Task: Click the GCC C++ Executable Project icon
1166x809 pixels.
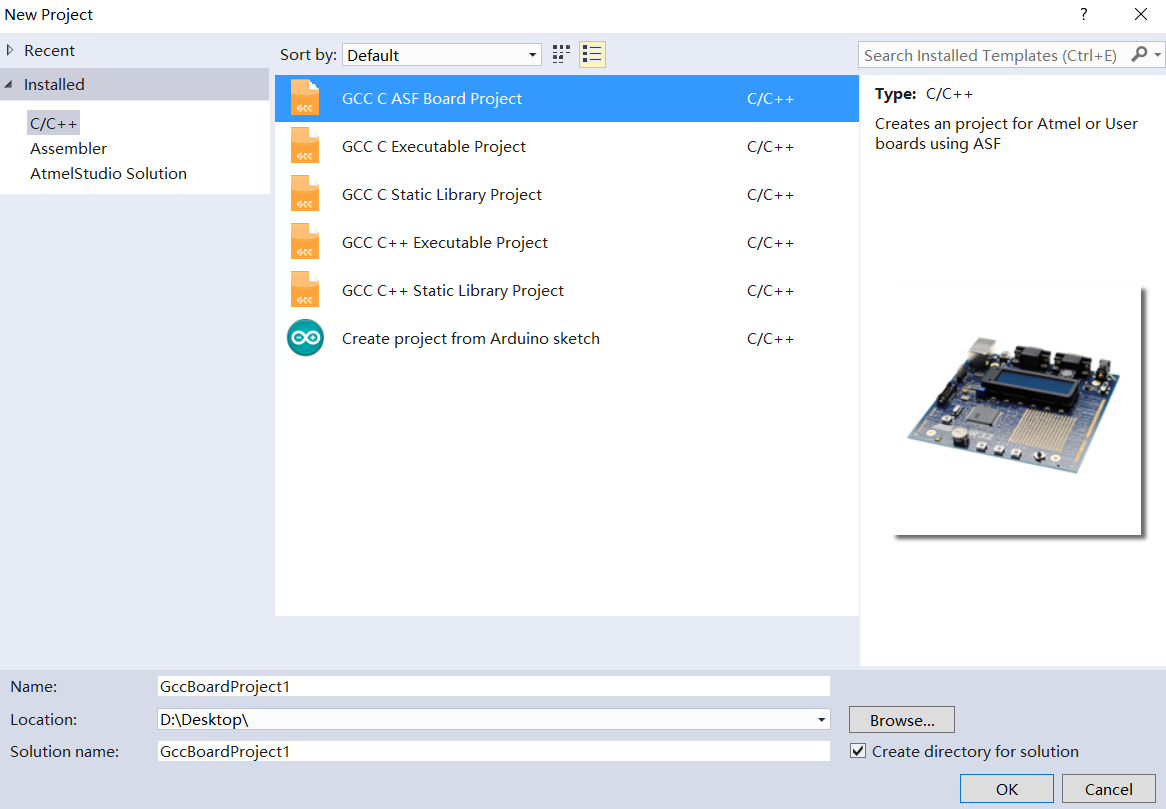Action: point(305,242)
